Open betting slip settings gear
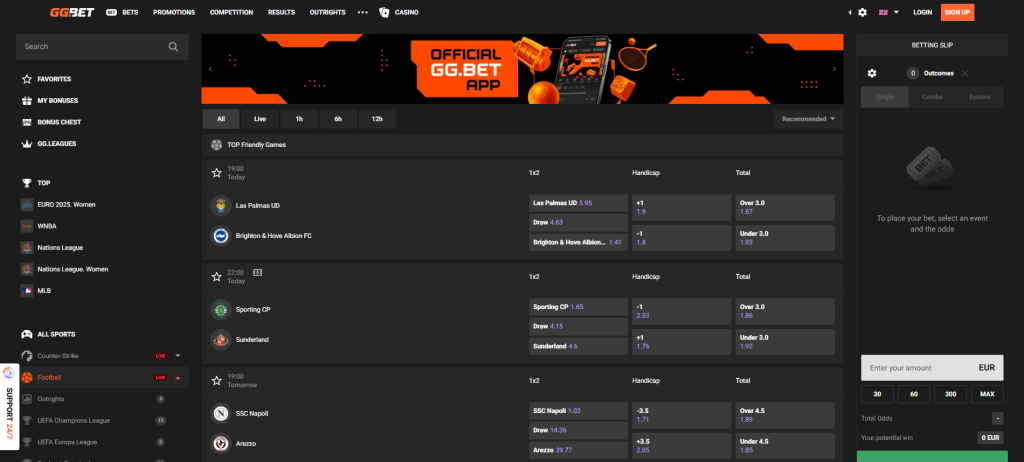The height and width of the screenshot is (462, 1024). coord(872,73)
